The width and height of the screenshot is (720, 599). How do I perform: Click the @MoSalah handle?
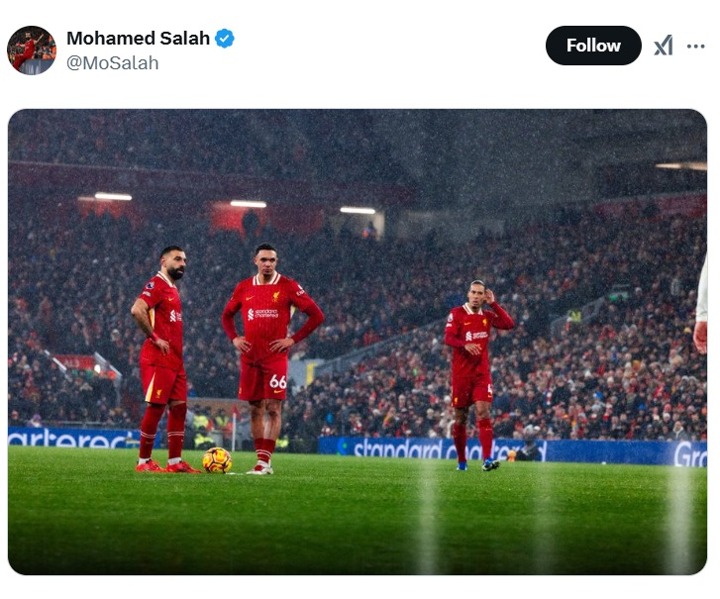click(x=112, y=63)
